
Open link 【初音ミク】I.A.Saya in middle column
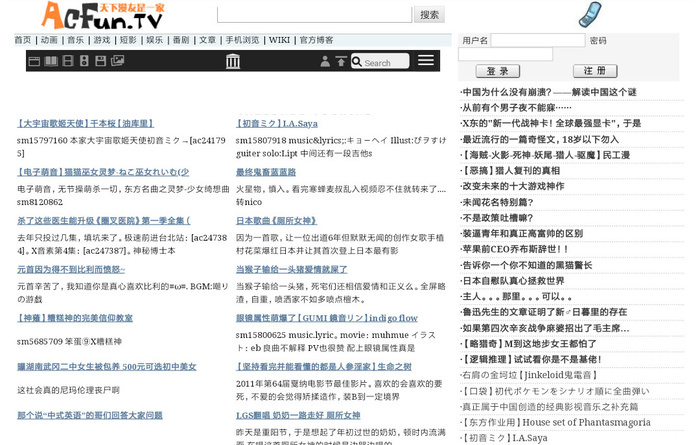[277, 124]
